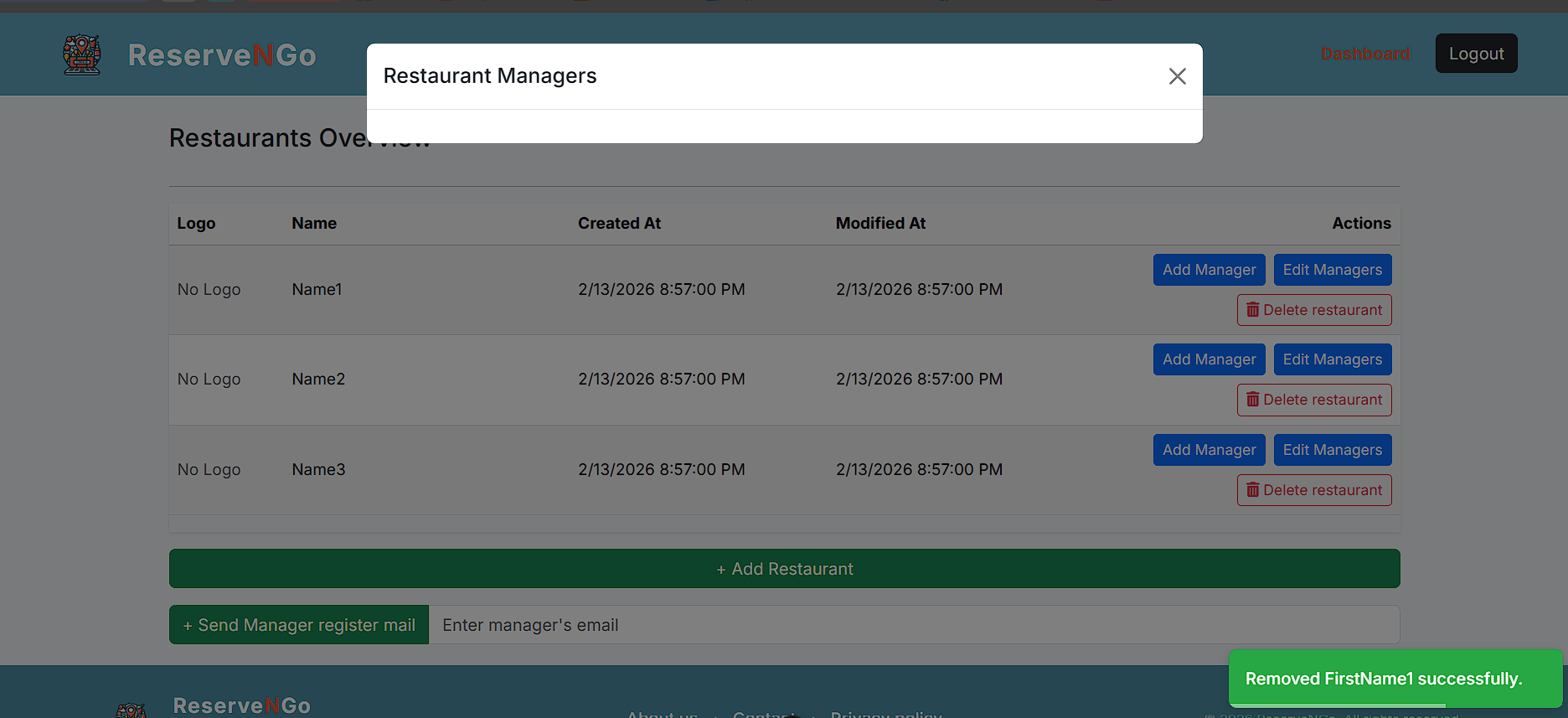The width and height of the screenshot is (1568, 718).
Task: Click trash icon for Name1 restaurant
Action: click(1252, 310)
